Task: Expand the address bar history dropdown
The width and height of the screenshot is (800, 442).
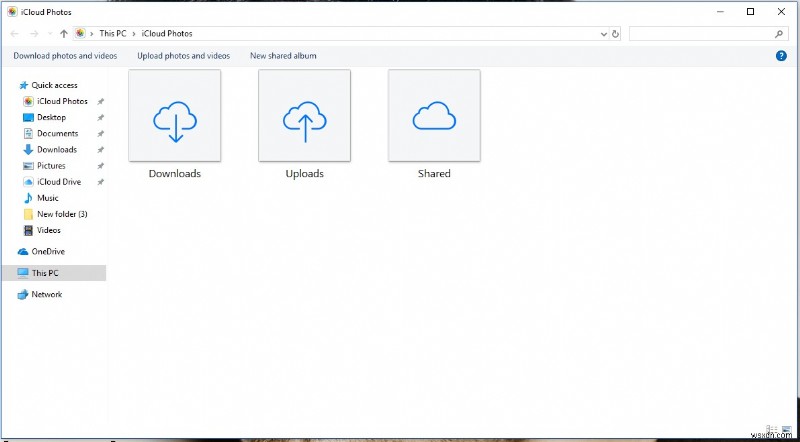Action: [x=604, y=34]
